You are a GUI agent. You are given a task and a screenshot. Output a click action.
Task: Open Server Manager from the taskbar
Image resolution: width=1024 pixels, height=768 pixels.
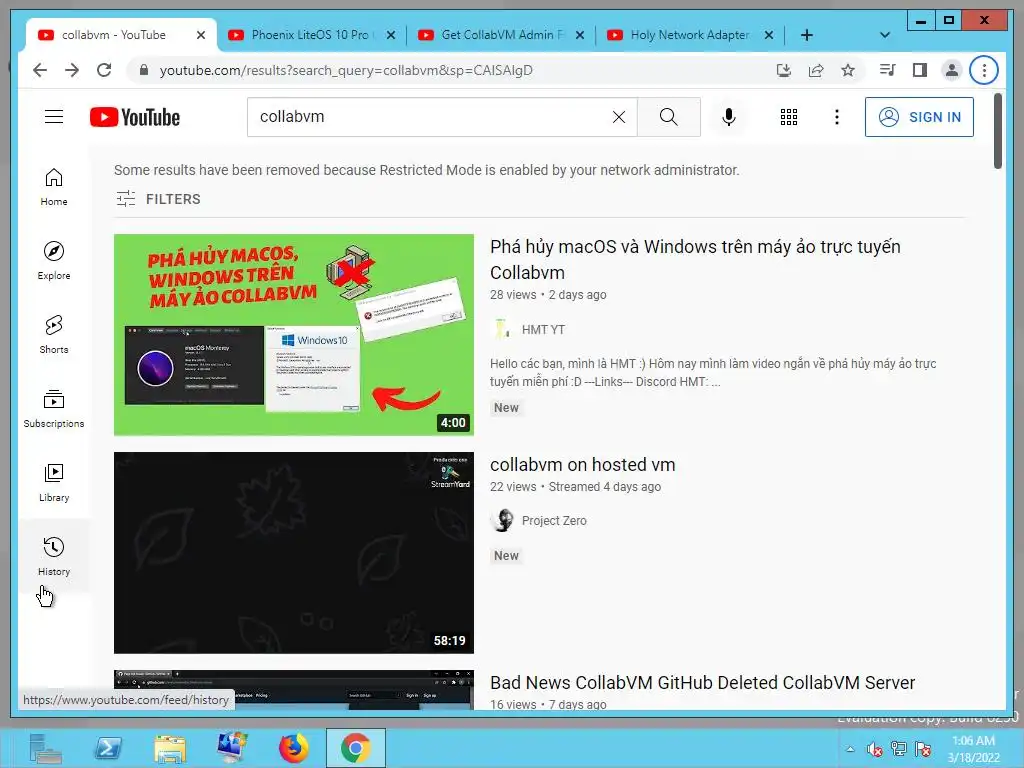pyautogui.click(x=45, y=748)
